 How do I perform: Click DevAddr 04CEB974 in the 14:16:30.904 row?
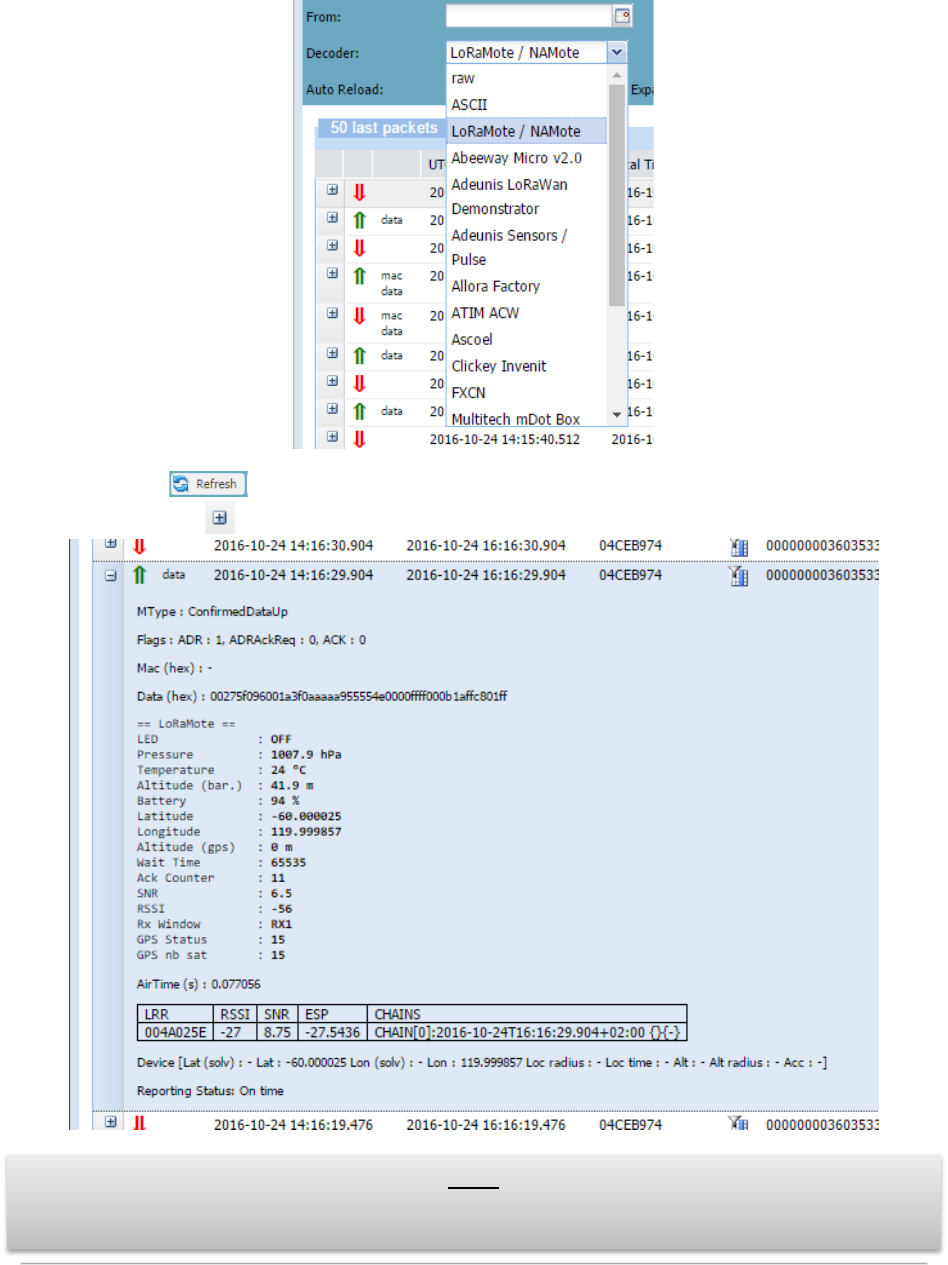tap(630, 545)
